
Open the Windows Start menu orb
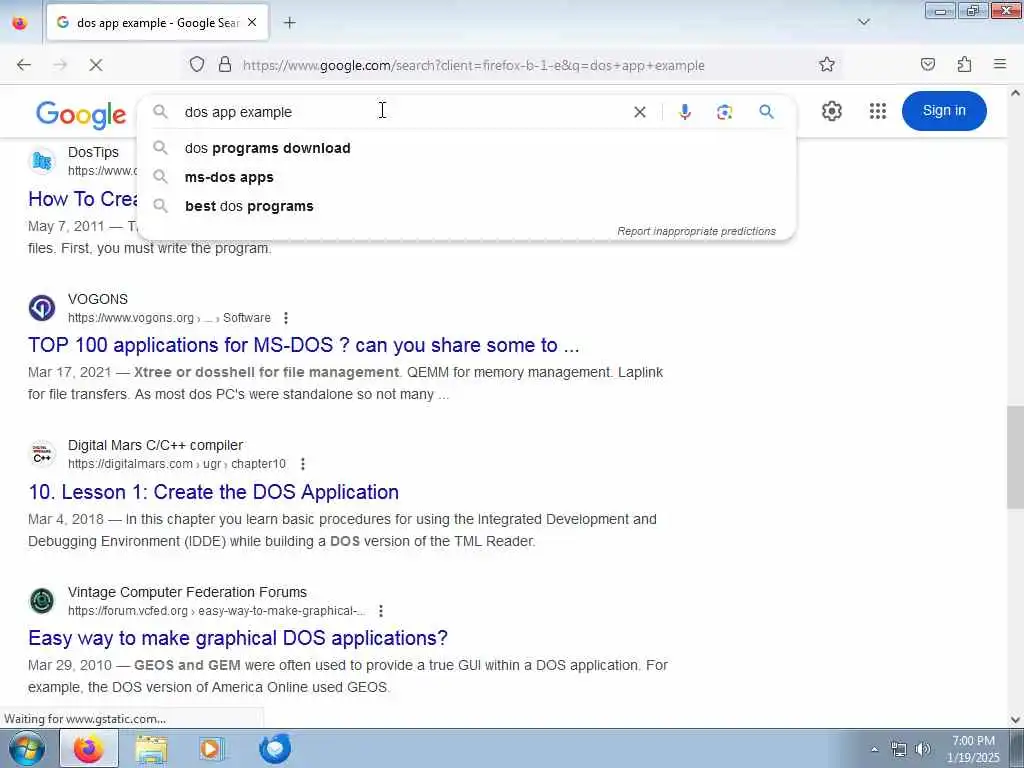tap(27, 749)
